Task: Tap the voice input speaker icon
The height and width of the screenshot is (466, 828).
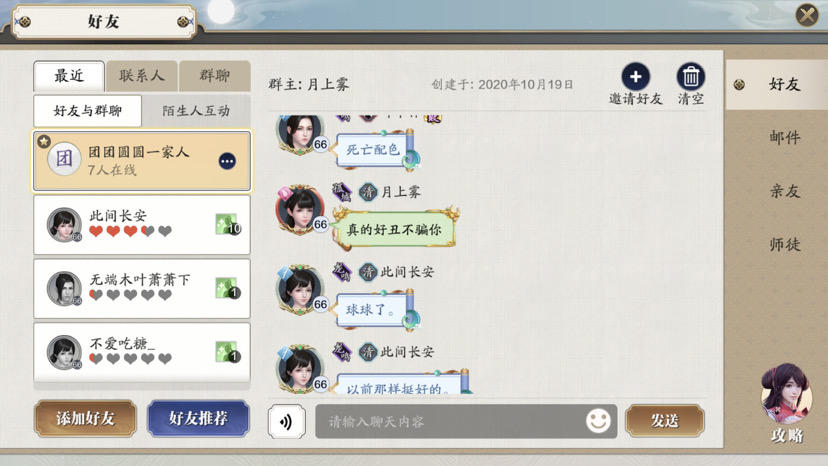Action: click(x=286, y=422)
